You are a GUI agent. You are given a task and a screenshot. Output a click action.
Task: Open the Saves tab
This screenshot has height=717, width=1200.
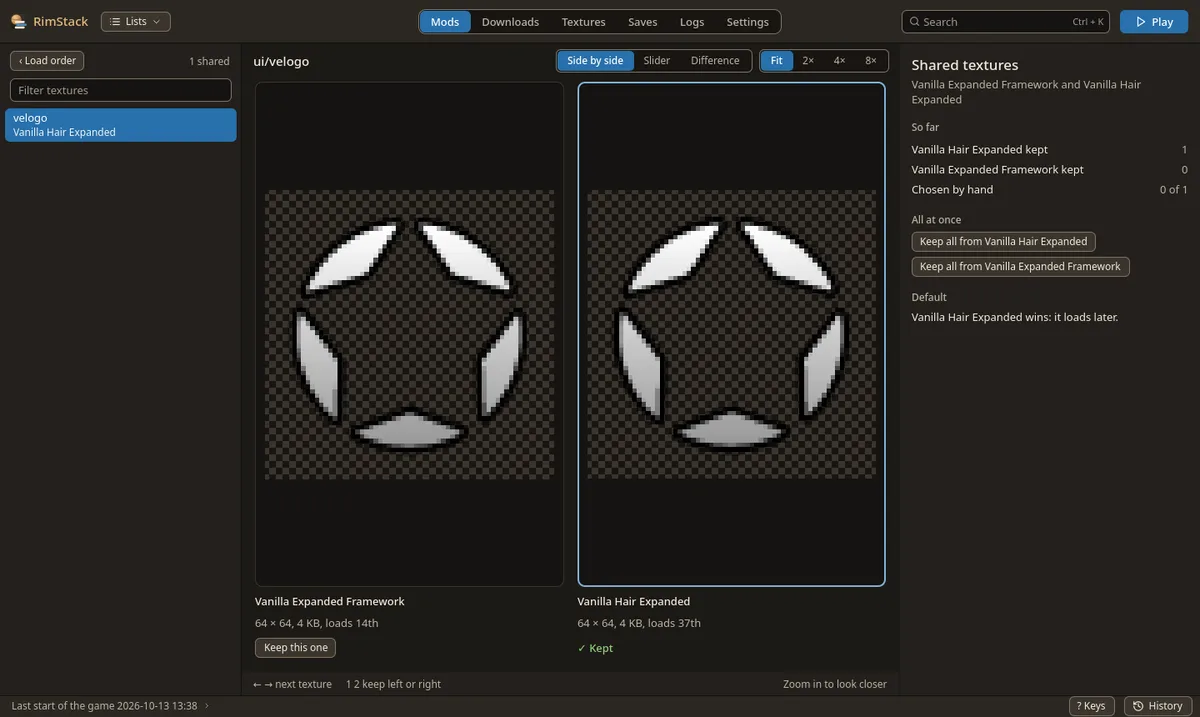642,21
